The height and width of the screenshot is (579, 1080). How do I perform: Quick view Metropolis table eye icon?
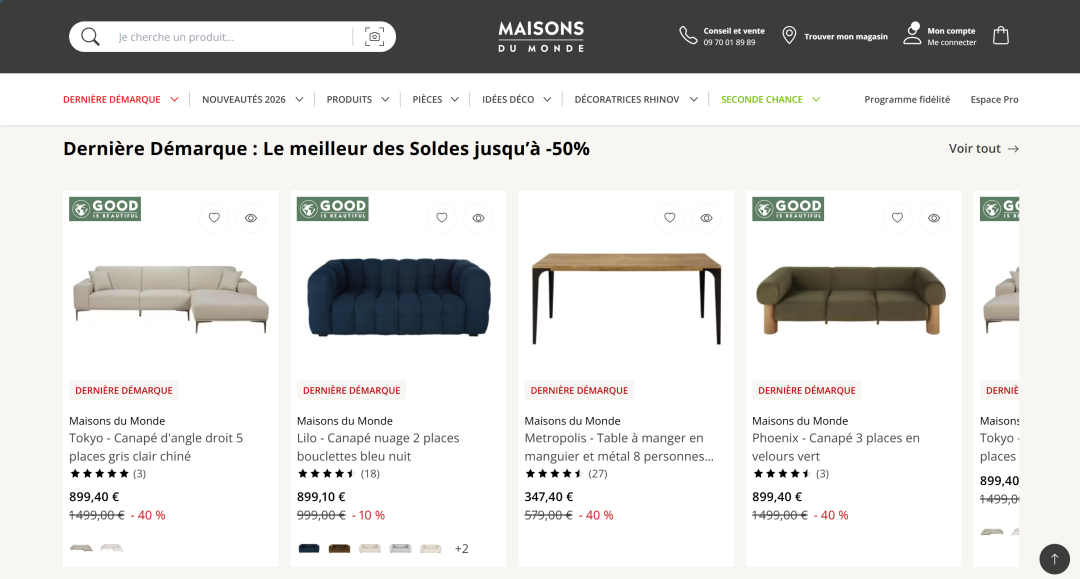(707, 218)
